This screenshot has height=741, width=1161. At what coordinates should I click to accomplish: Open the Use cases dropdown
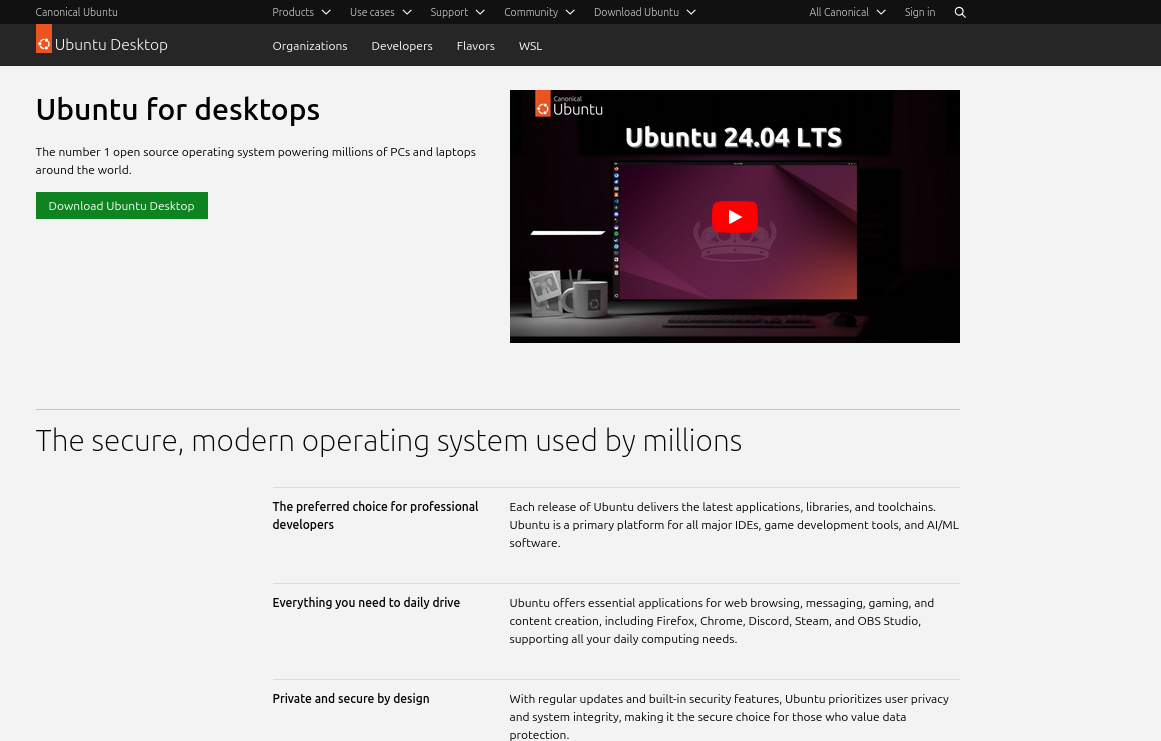click(x=380, y=12)
